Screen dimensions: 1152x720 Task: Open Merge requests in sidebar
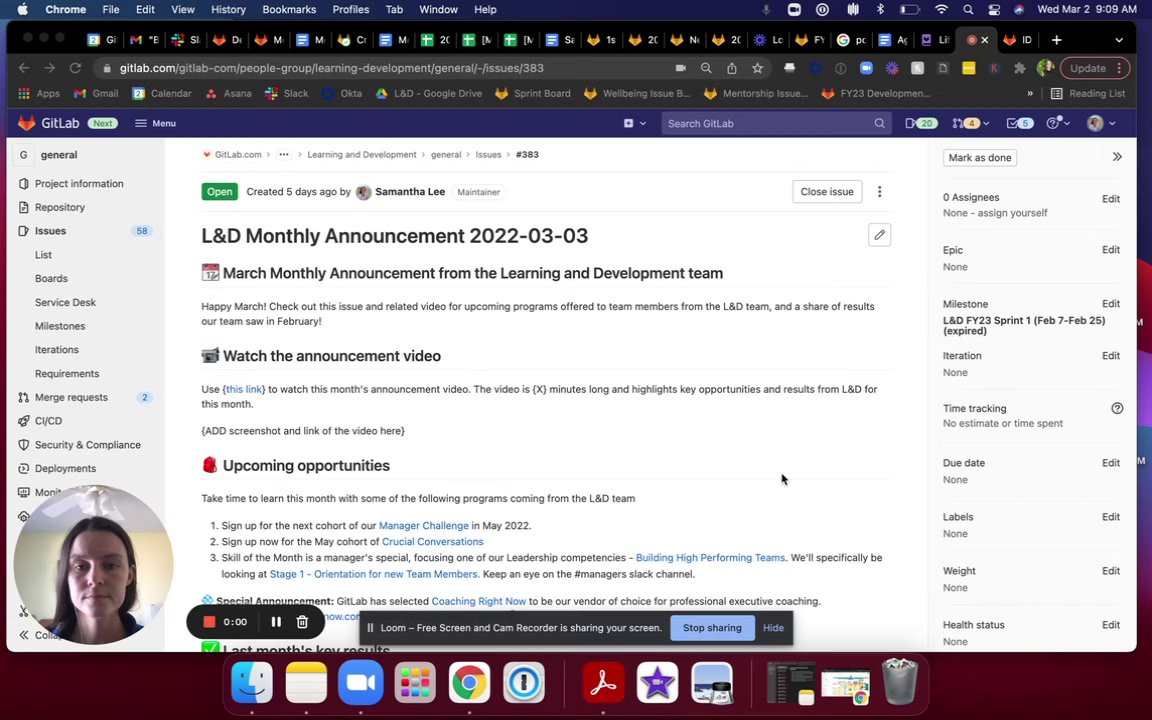[71, 397]
